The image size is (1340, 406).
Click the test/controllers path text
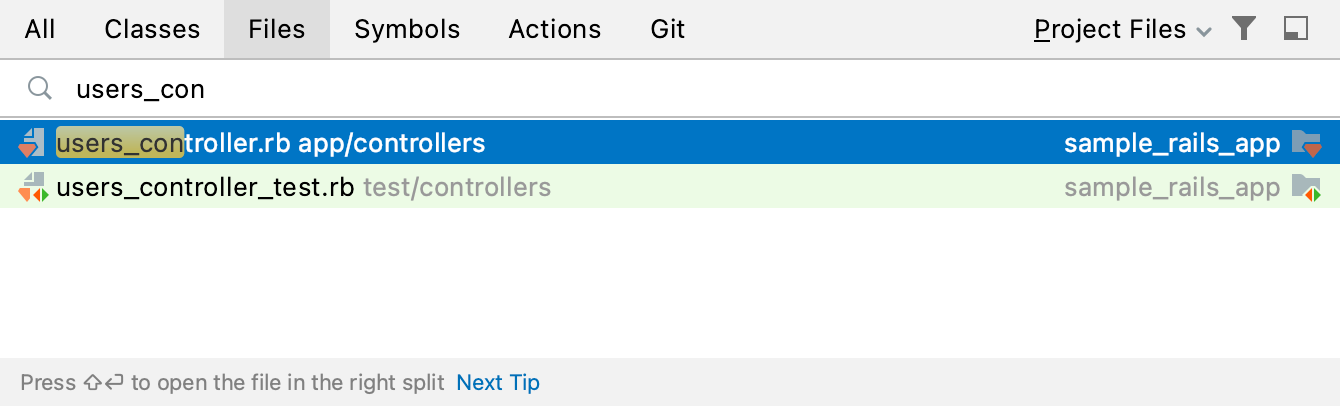(x=457, y=187)
